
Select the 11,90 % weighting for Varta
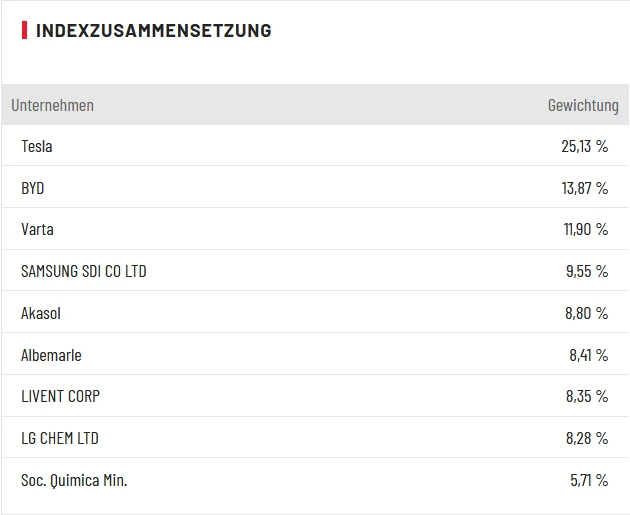tap(586, 230)
